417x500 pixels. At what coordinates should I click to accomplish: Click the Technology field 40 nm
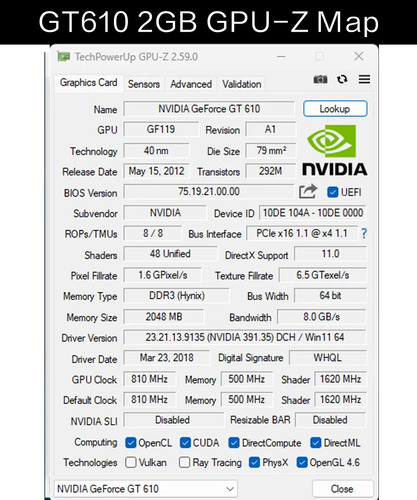[156, 151]
